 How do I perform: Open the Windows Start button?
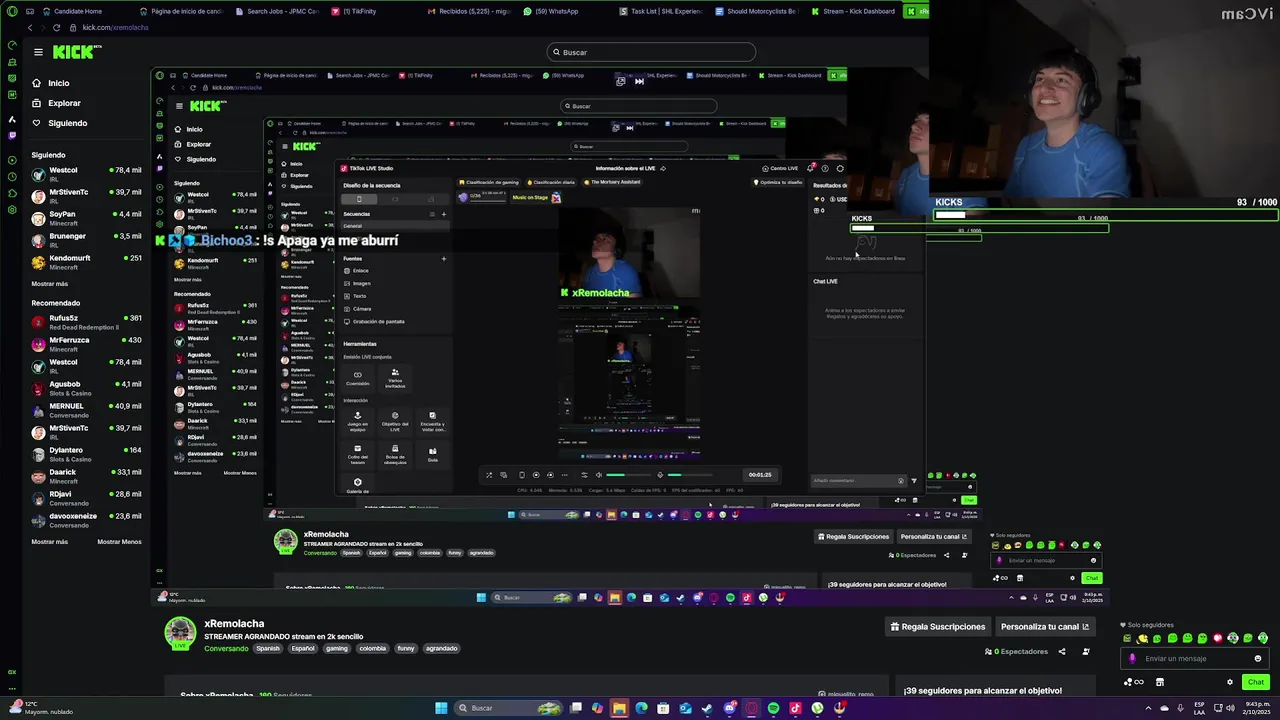441,708
